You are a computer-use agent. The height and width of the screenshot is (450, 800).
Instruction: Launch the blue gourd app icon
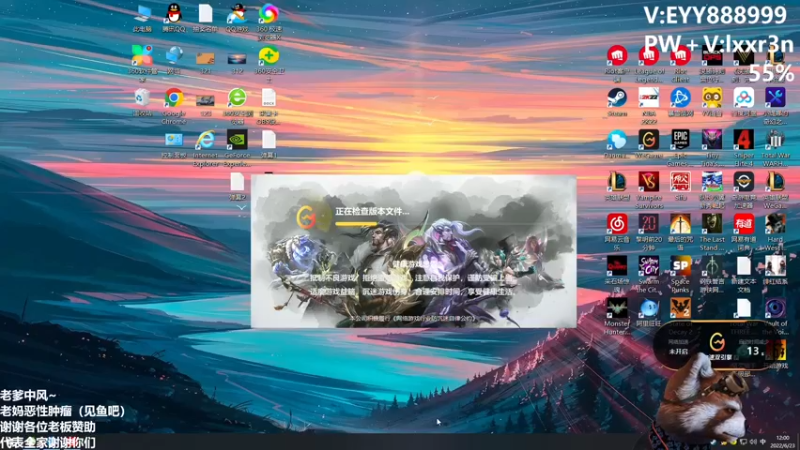tap(617, 139)
